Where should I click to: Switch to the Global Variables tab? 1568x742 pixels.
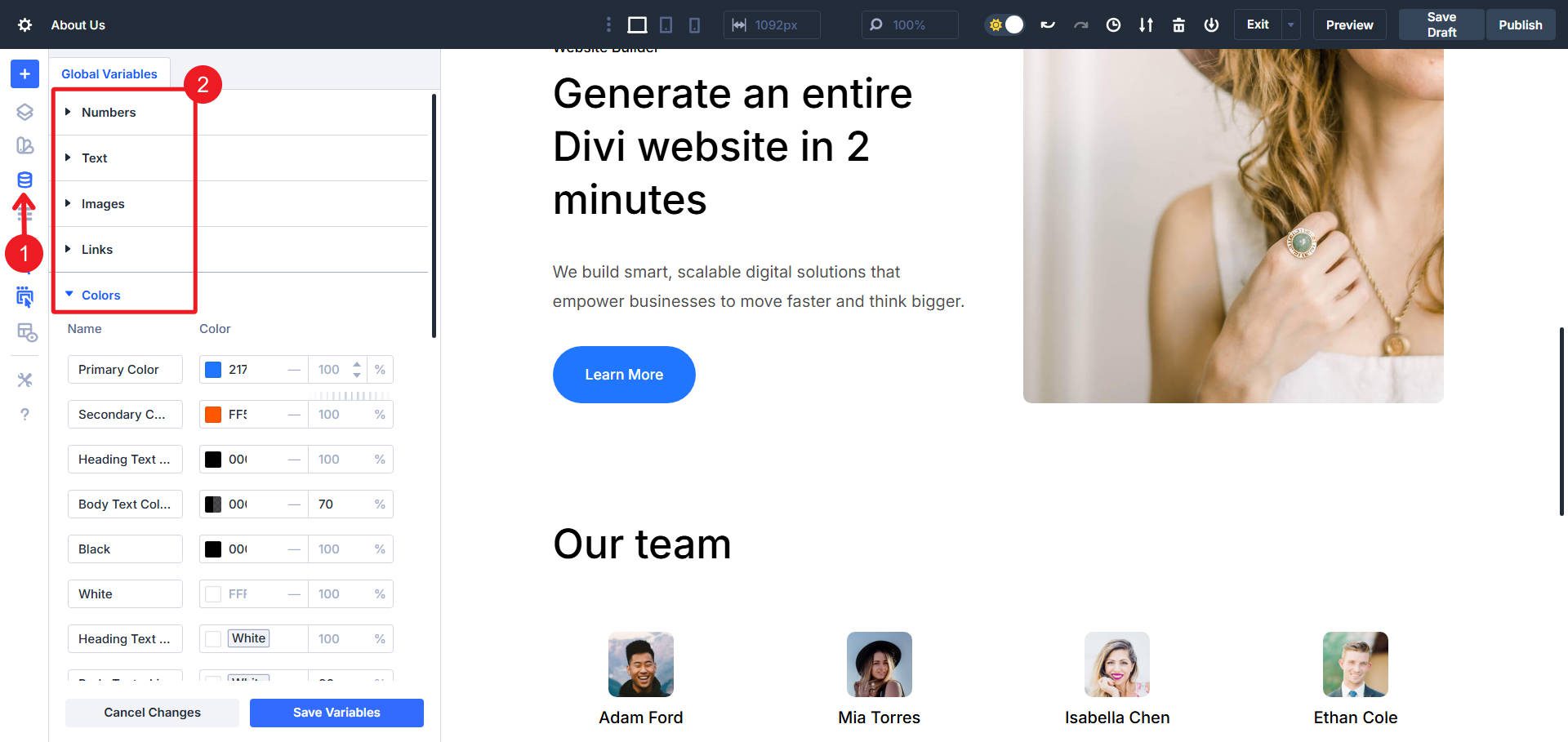click(x=109, y=73)
